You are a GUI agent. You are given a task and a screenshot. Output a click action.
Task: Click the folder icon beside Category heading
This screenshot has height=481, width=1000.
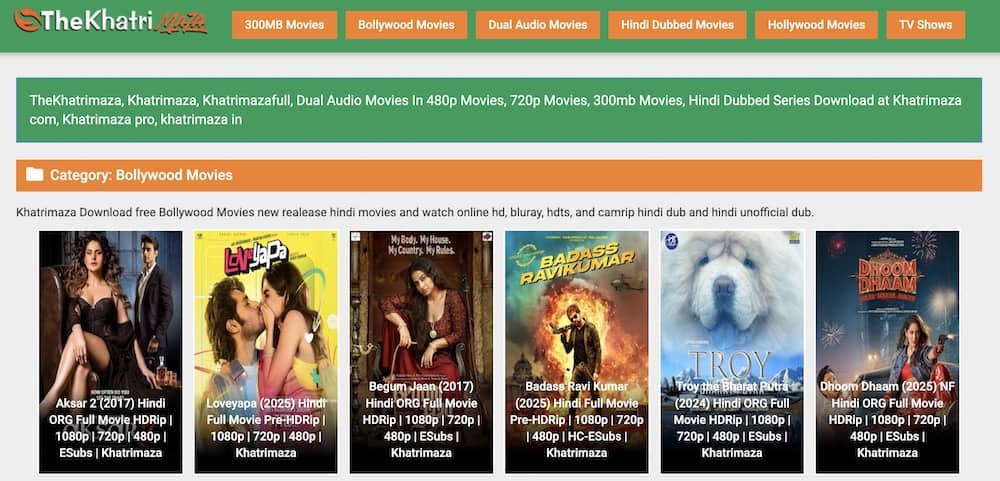click(x=34, y=174)
